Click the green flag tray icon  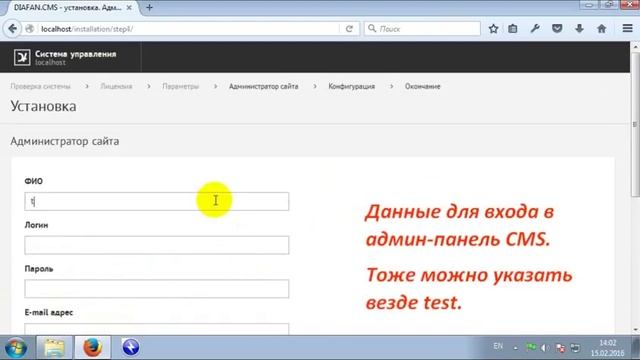tap(531, 347)
